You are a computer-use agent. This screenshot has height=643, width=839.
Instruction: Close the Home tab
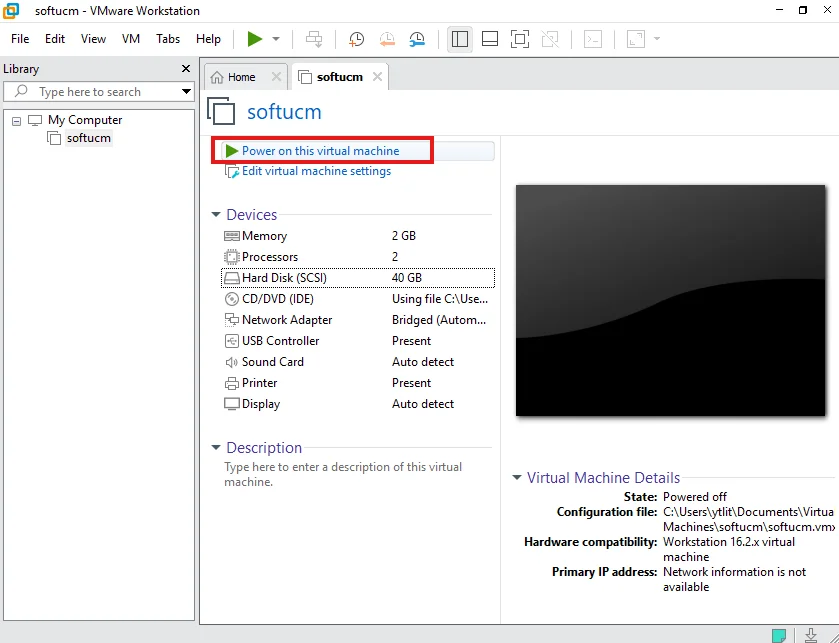click(276, 77)
